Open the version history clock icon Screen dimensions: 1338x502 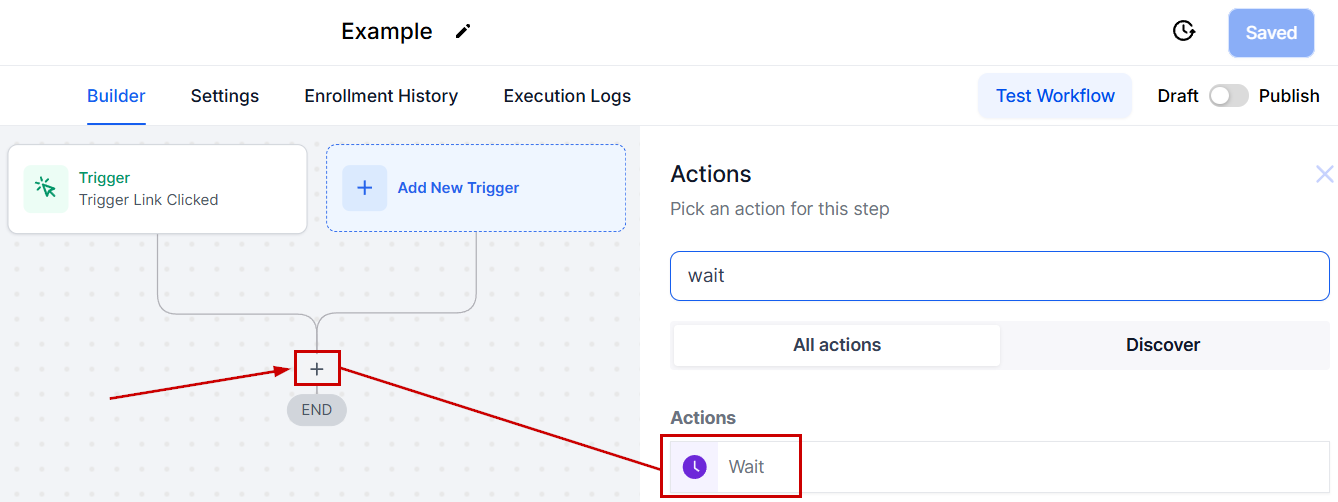click(x=1184, y=32)
